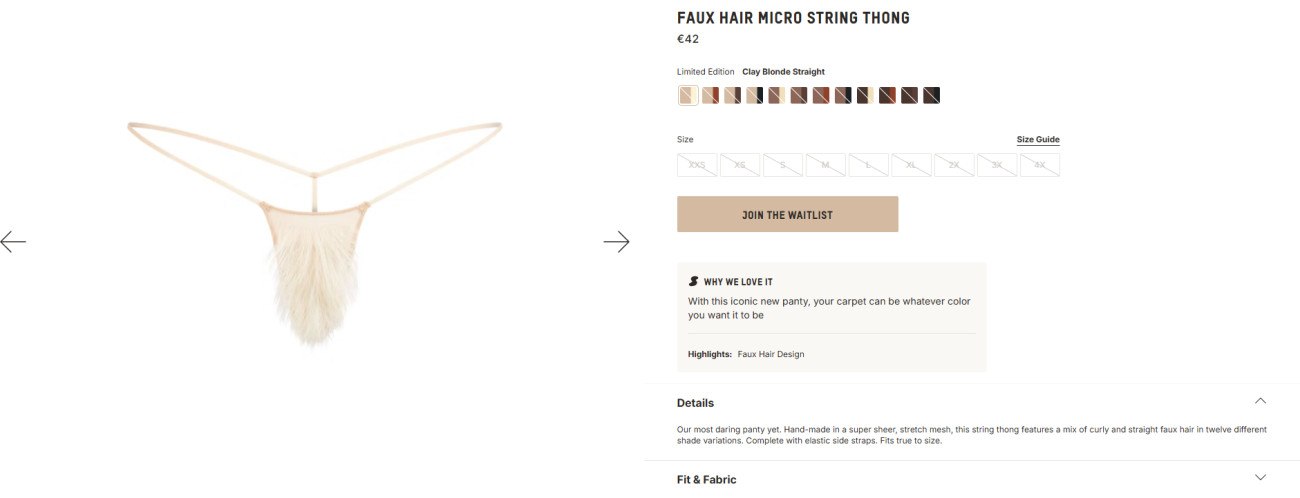Viewport: 1300px width, 498px height.
Task: Select the Clay Blonde Straight swatch
Action: click(688, 96)
